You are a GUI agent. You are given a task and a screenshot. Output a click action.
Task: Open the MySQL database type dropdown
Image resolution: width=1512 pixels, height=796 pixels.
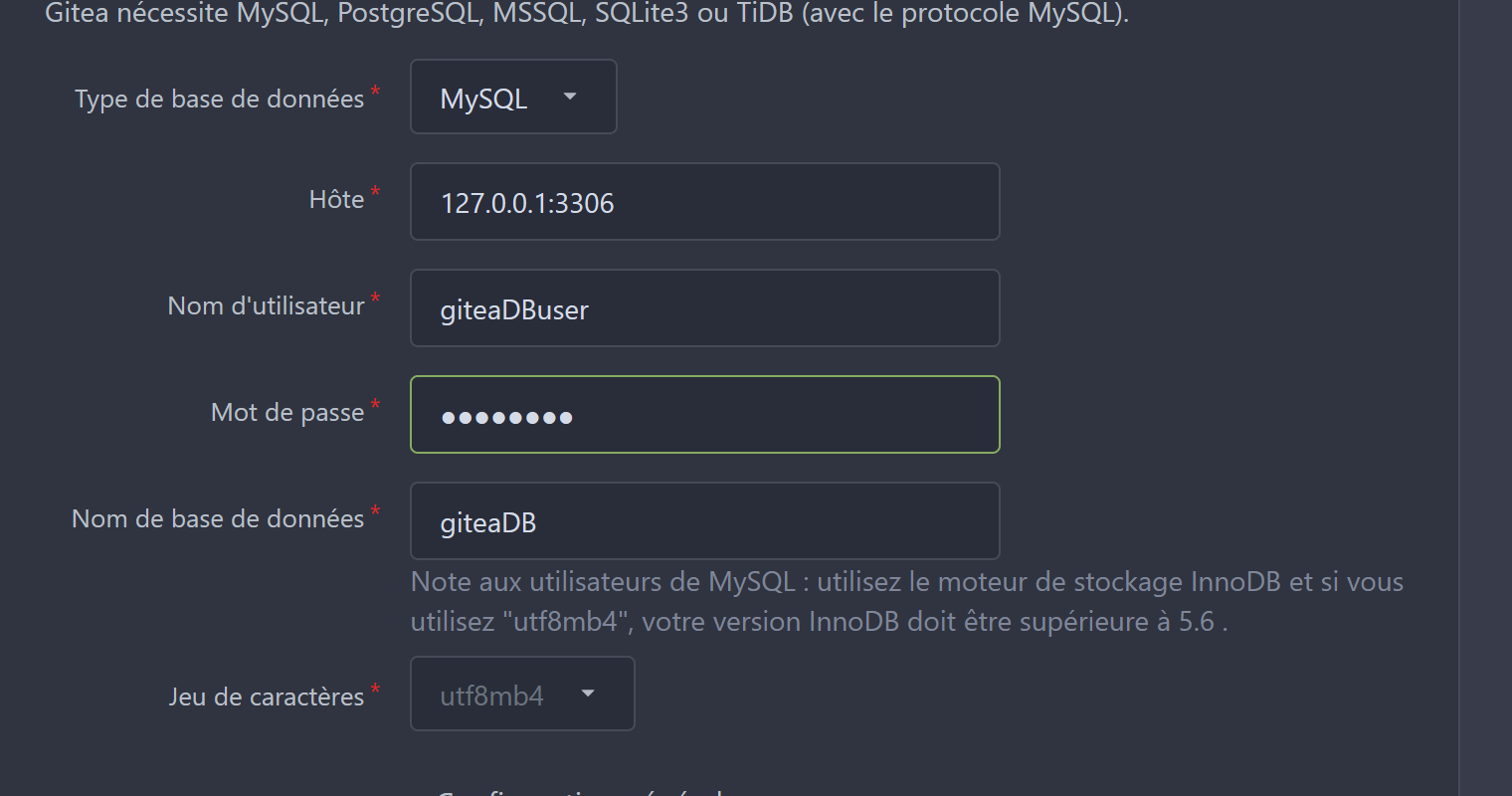tap(512, 98)
